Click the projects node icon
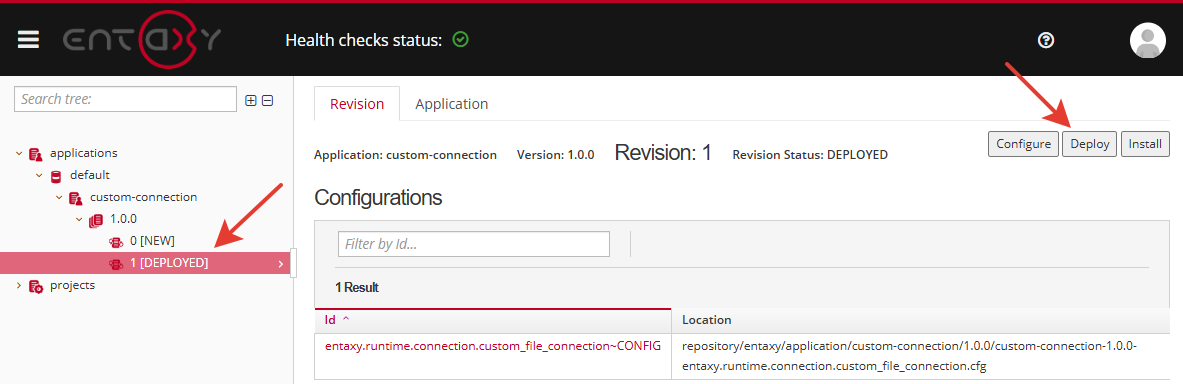 click(x=35, y=287)
